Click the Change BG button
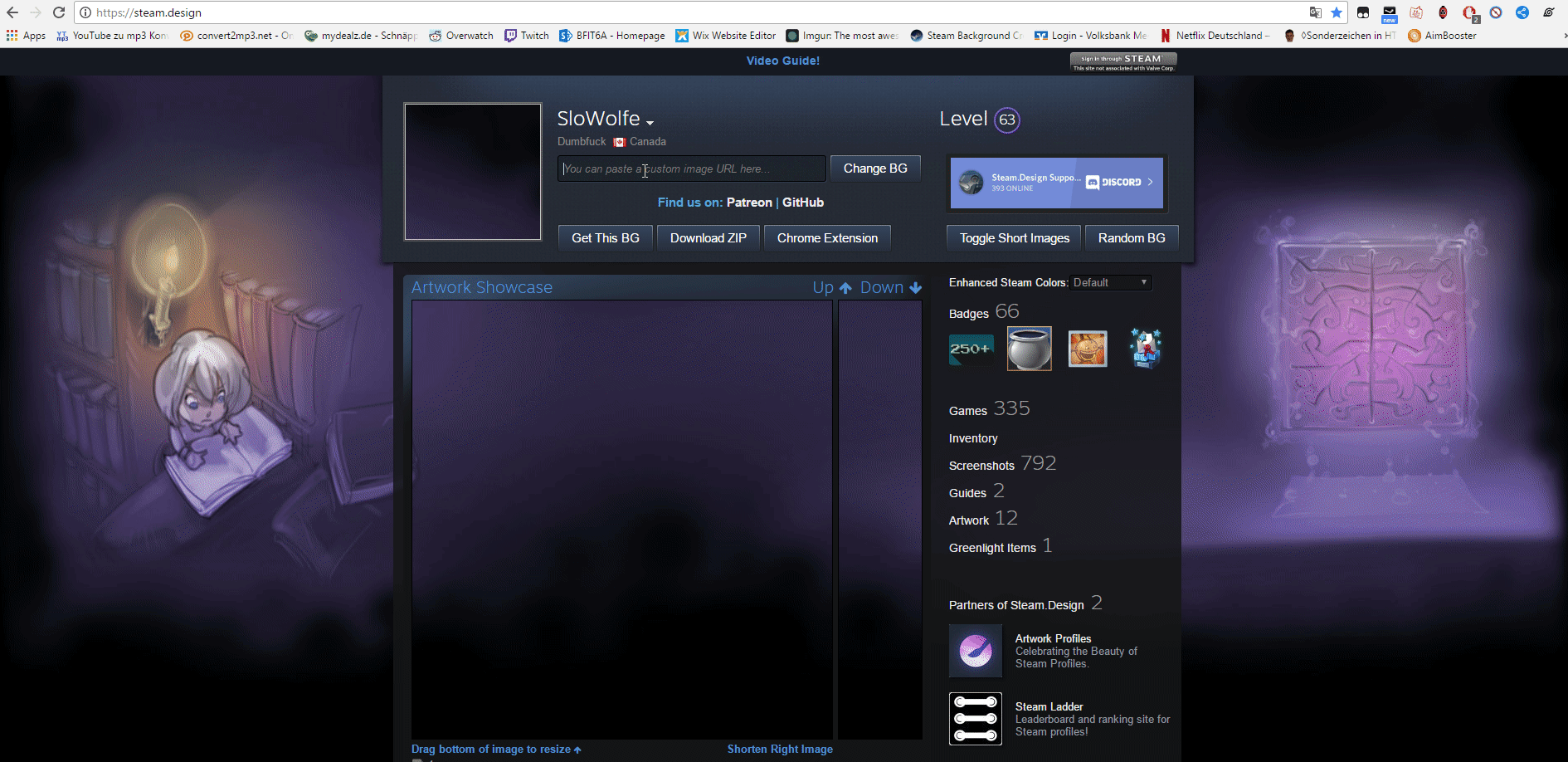 pyautogui.click(x=875, y=169)
